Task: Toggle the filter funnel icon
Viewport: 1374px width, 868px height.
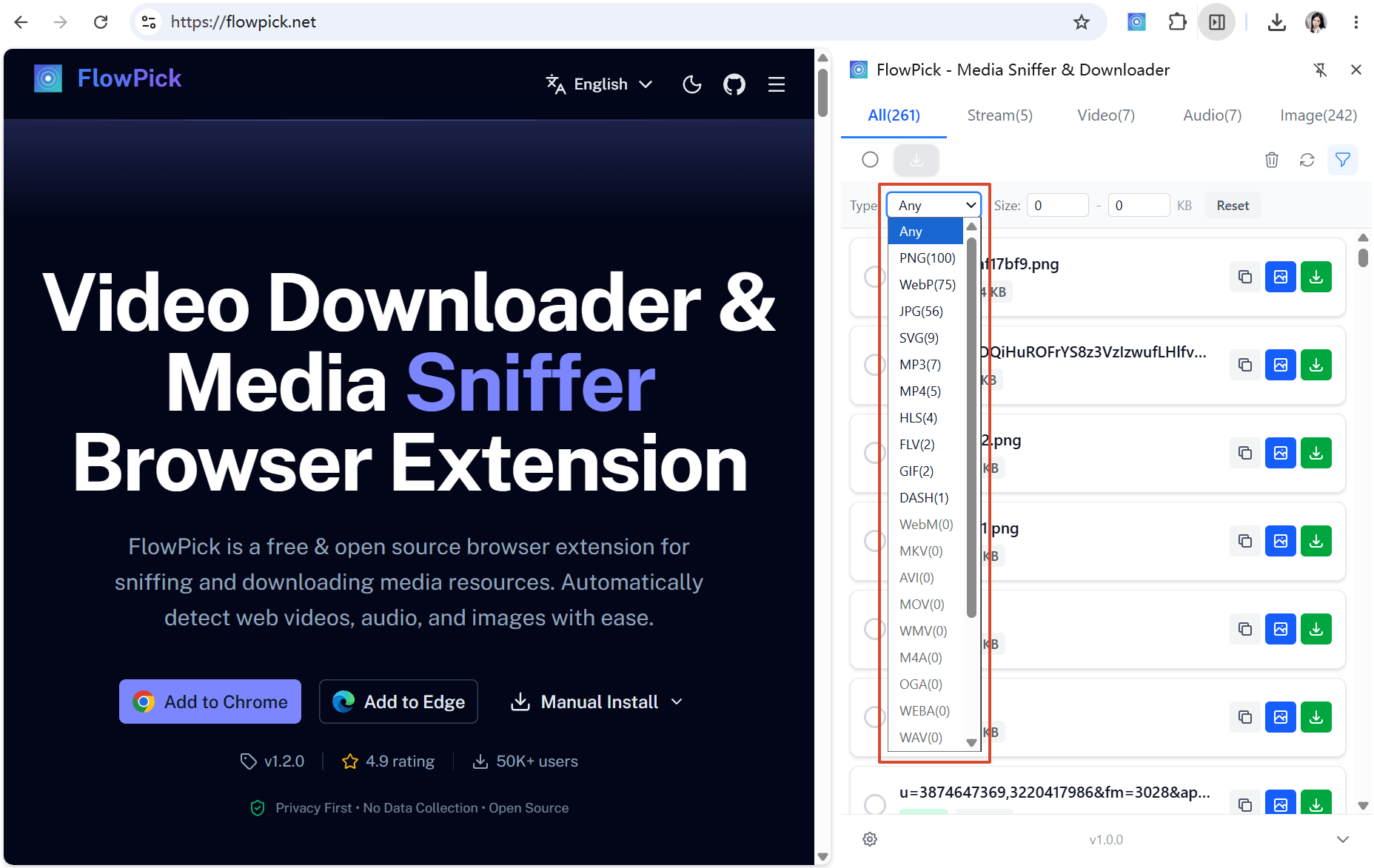Action: 1343,160
